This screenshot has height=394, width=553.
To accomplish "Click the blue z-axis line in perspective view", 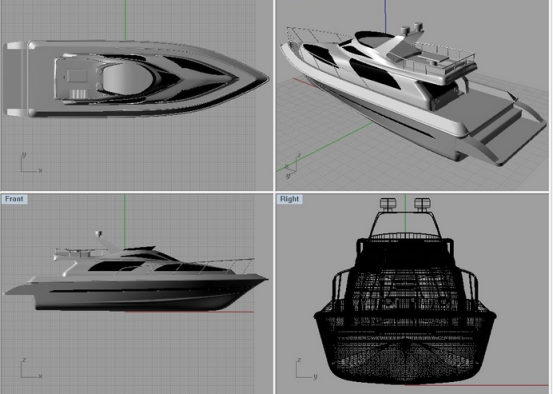I will point(385,12).
